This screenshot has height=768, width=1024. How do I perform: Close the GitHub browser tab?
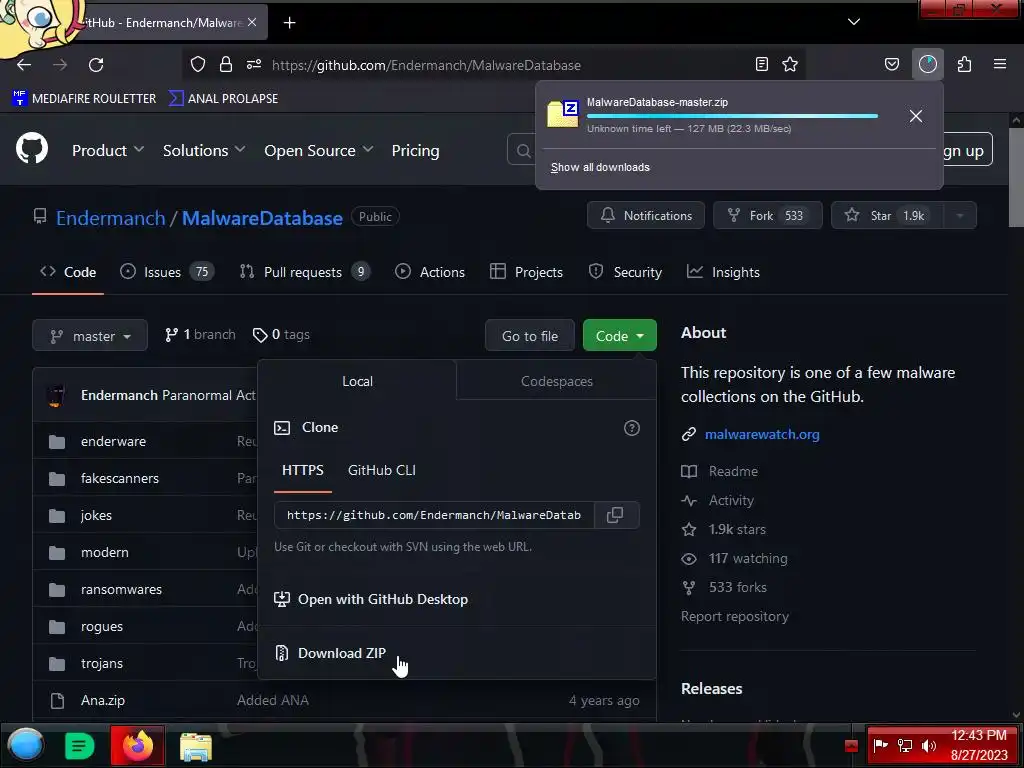coord(252,22)
